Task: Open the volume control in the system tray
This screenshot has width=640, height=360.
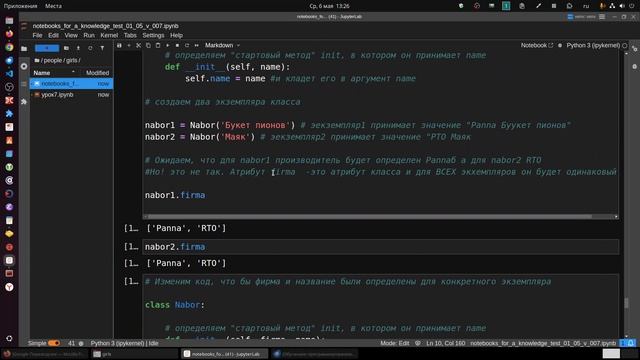Action: coord(622,6)
